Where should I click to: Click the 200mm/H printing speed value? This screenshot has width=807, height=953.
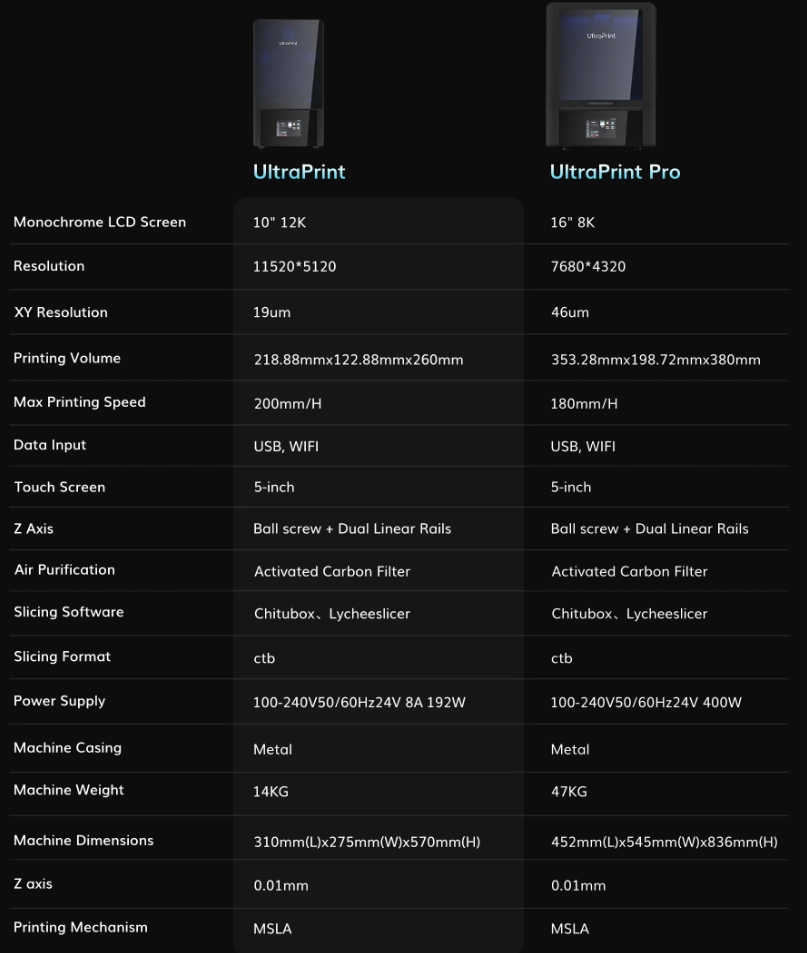point(286,402)
